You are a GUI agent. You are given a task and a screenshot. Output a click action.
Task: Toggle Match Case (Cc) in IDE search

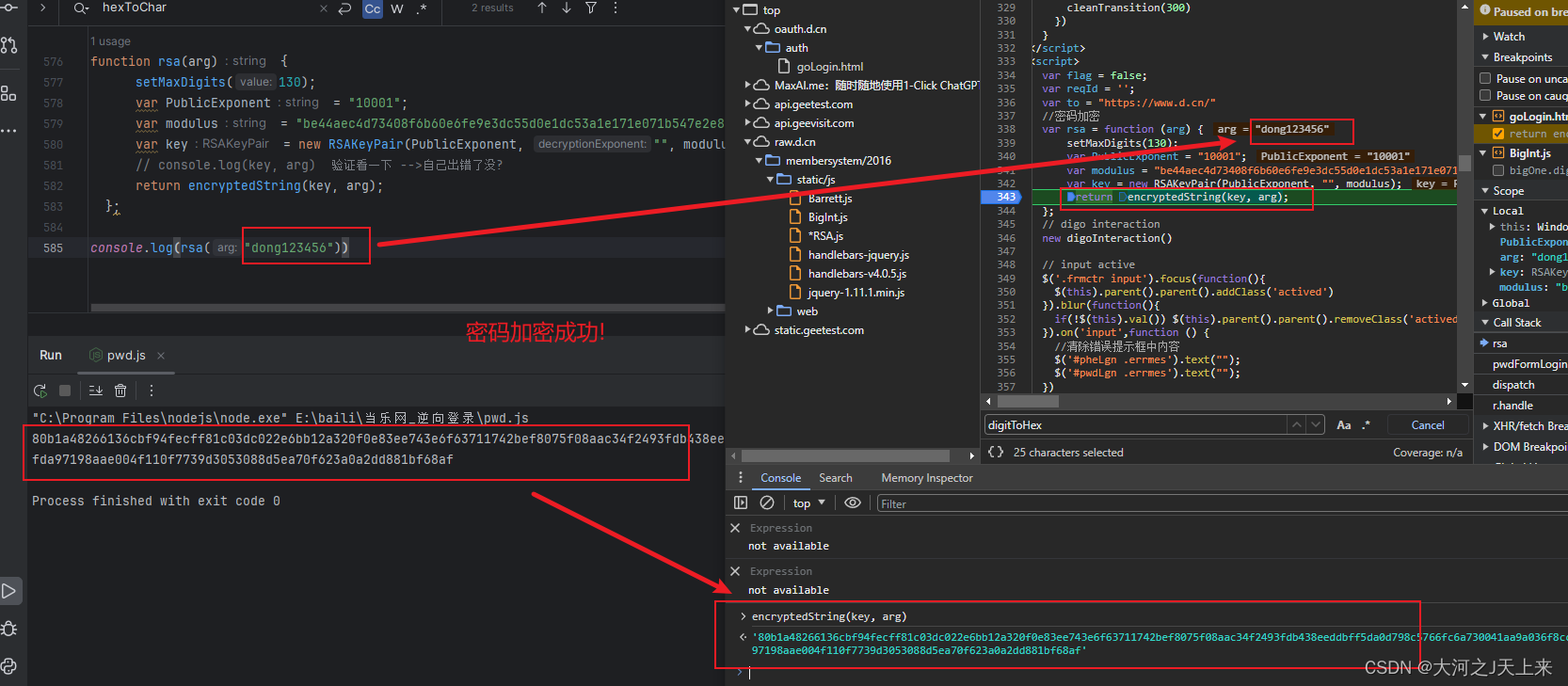[x=373, y=8]
